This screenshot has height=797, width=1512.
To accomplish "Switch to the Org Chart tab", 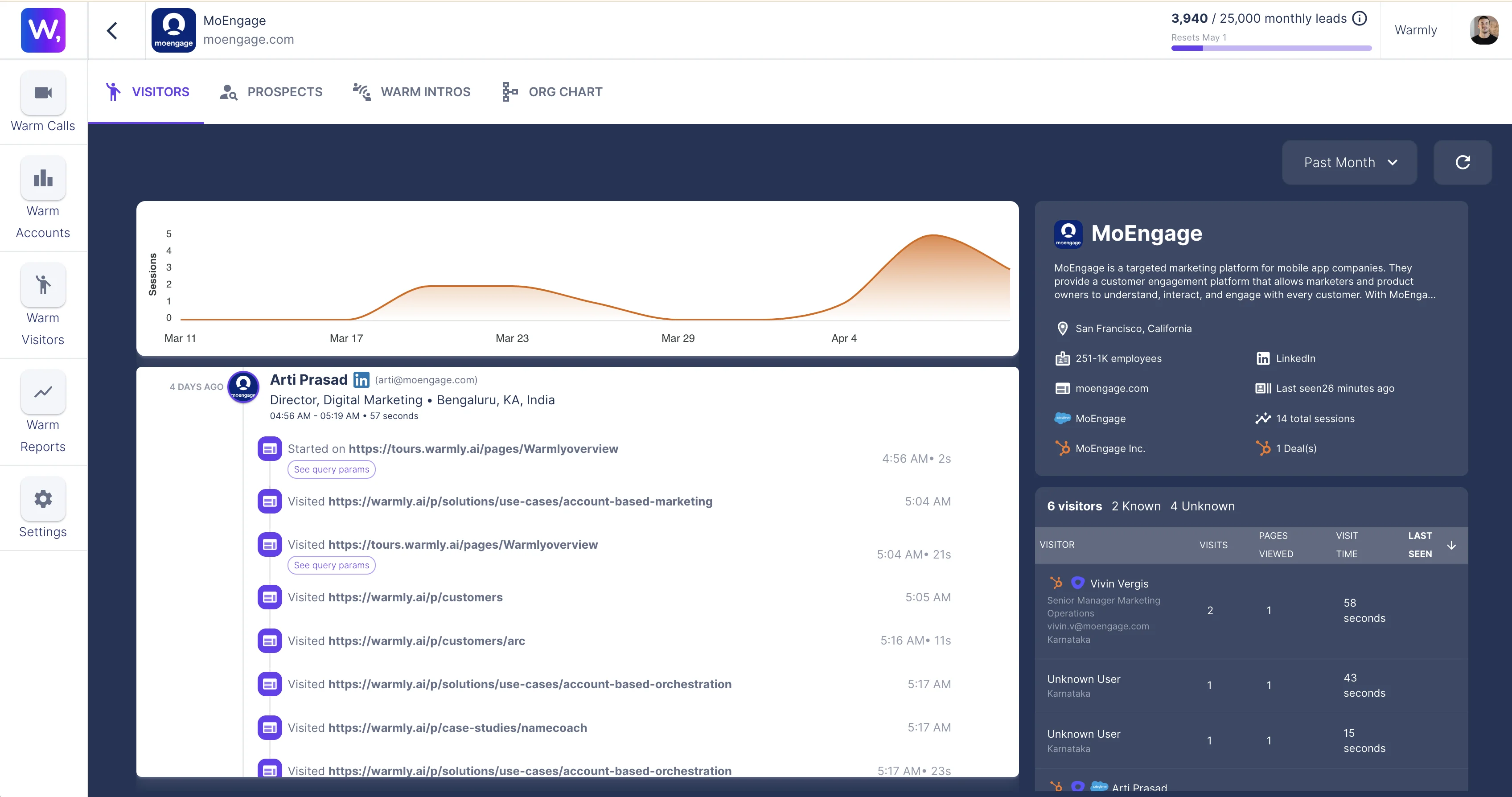I will [552, 91].
